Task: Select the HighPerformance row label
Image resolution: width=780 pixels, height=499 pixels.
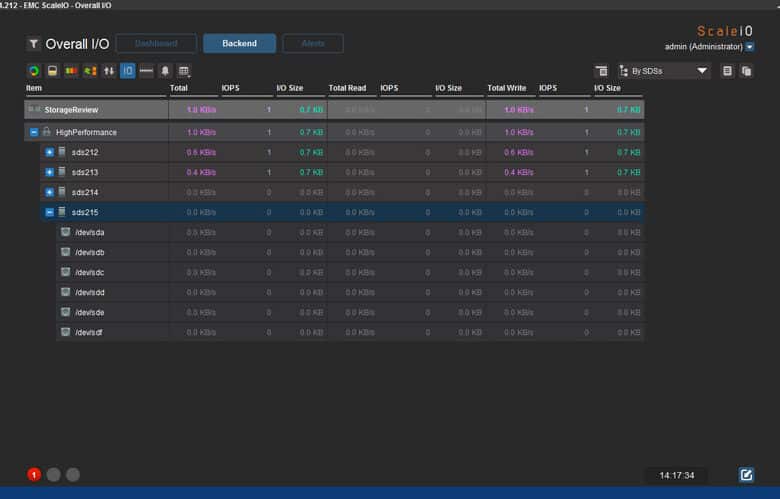Action: (86, 132)
